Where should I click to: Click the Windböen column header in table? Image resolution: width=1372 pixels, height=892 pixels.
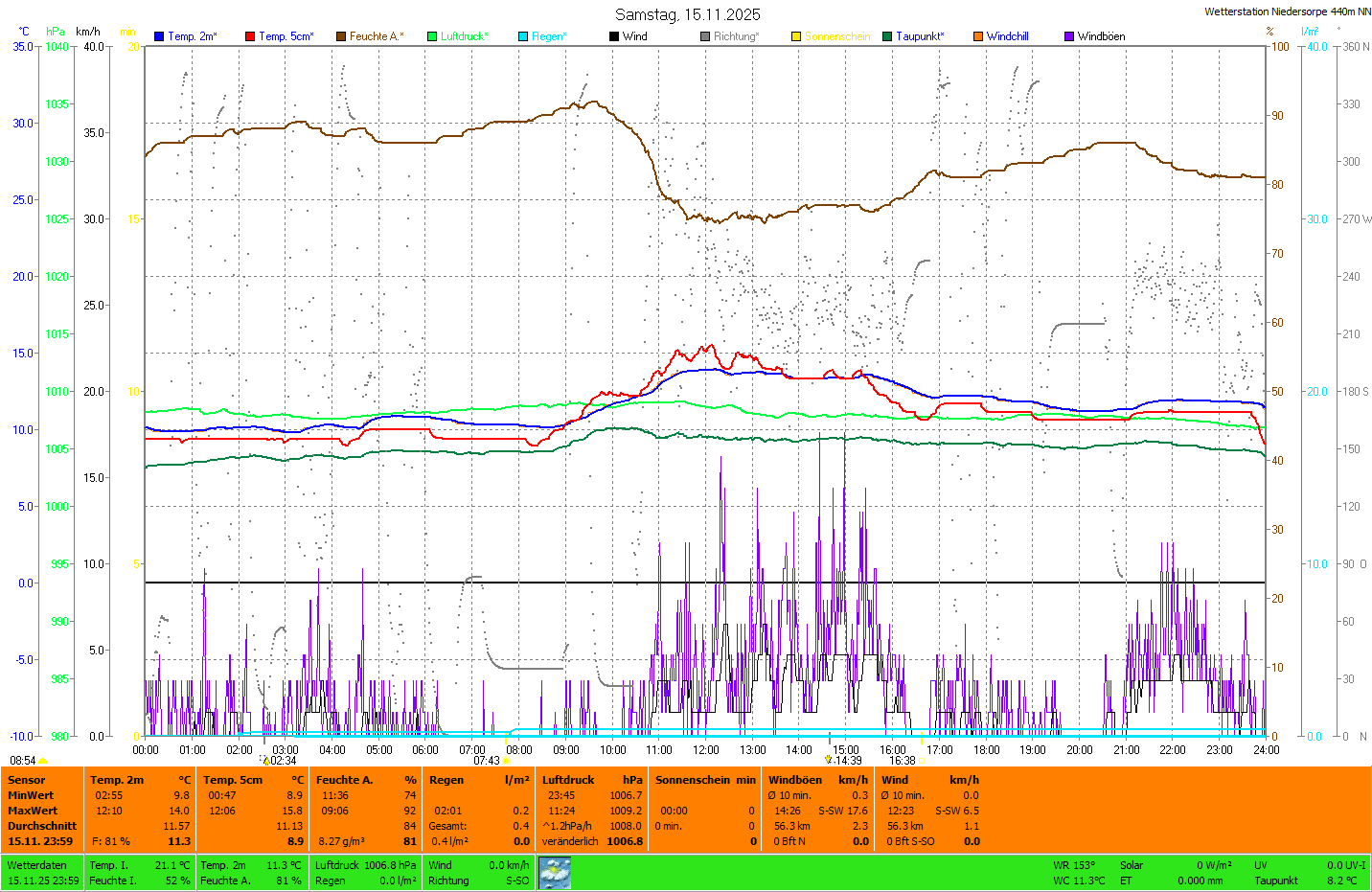[x=794, y=780]
